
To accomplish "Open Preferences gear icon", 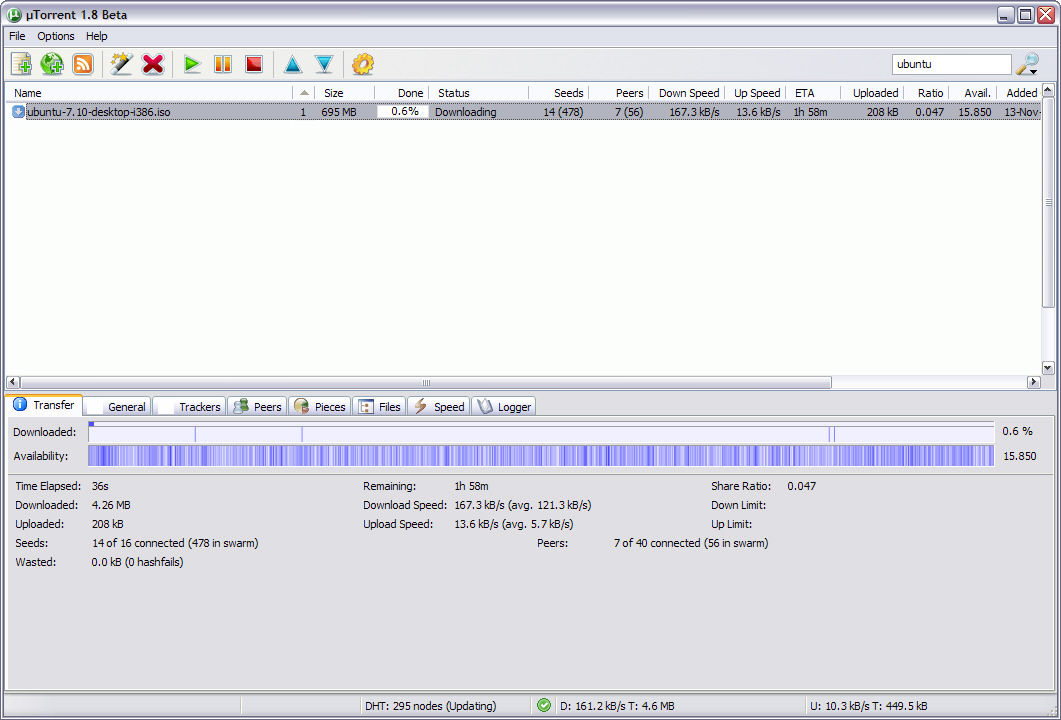I will pyautogui.click(x=363, y=64).
